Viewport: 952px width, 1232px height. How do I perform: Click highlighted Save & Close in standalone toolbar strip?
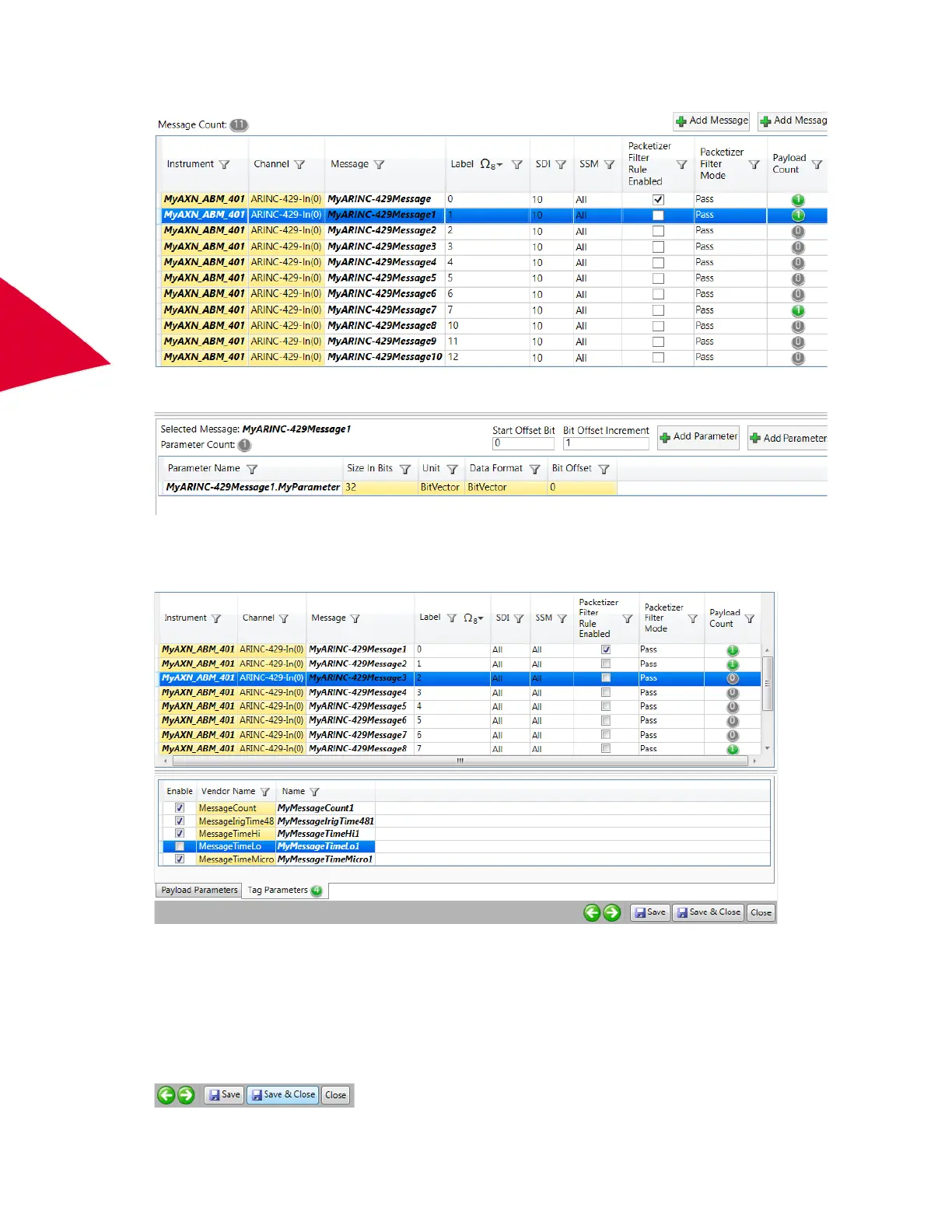tap(282, 1095)
